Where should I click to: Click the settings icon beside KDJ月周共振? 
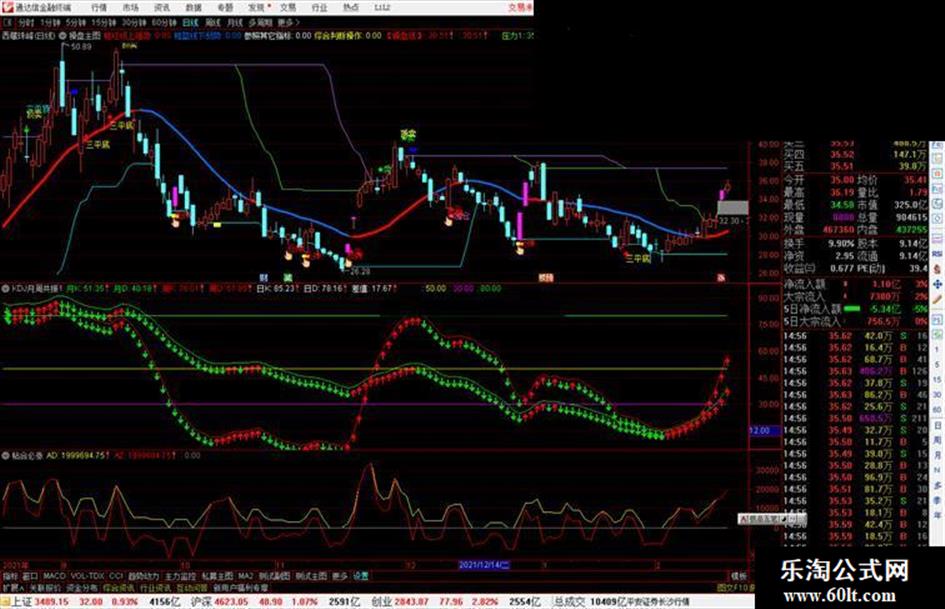pos(5,289)
